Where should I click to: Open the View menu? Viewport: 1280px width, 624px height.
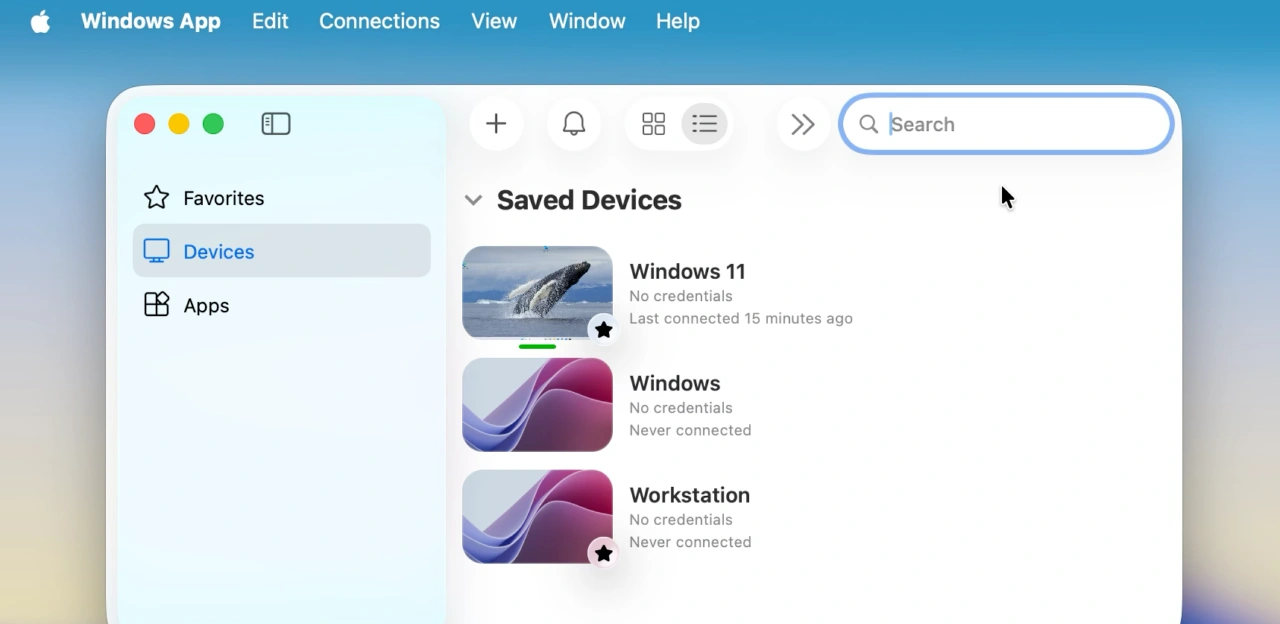tap(494, 21)
